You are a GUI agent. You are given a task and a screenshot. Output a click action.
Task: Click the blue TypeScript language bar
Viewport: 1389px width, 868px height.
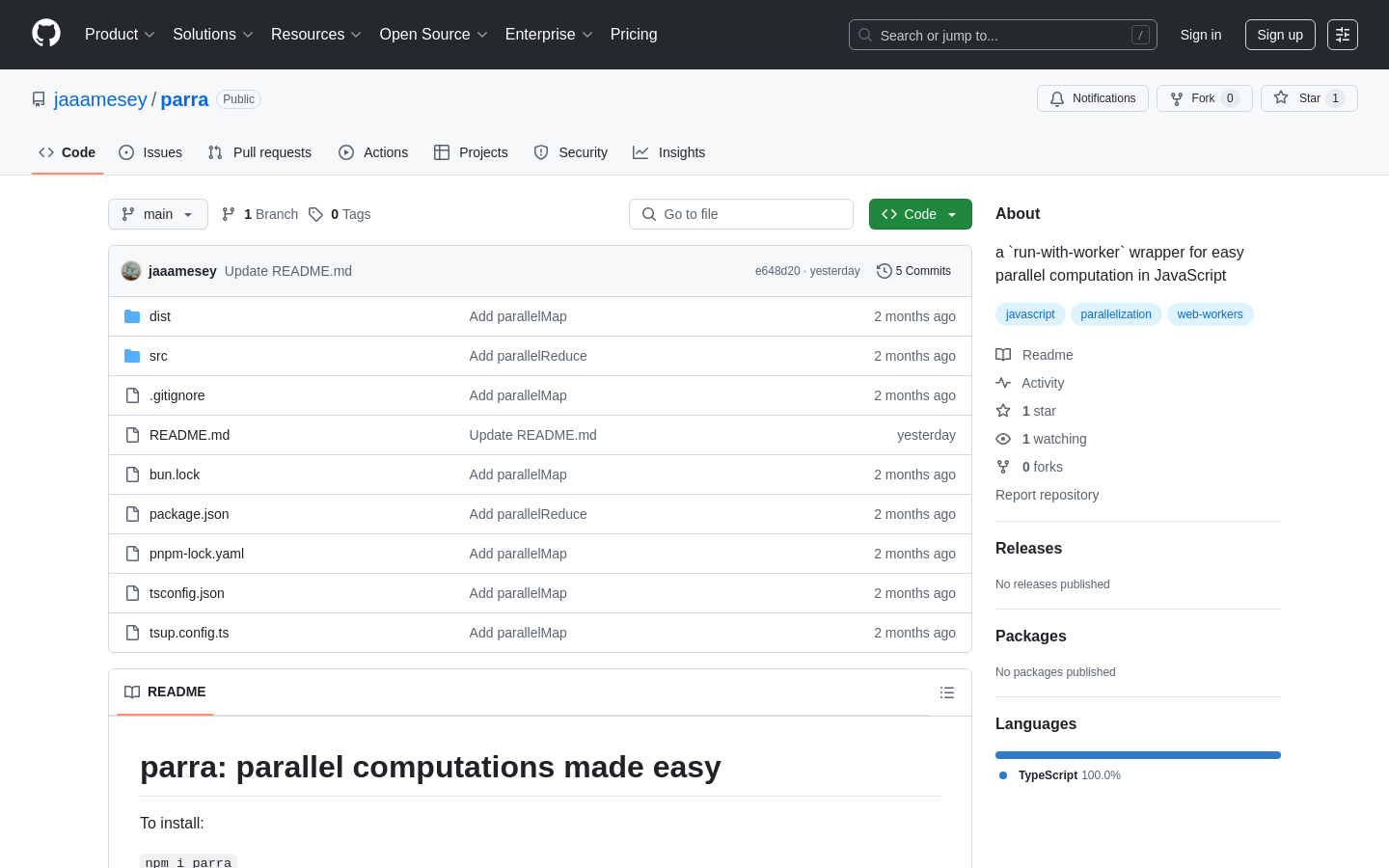click(x=1138, y=755)
